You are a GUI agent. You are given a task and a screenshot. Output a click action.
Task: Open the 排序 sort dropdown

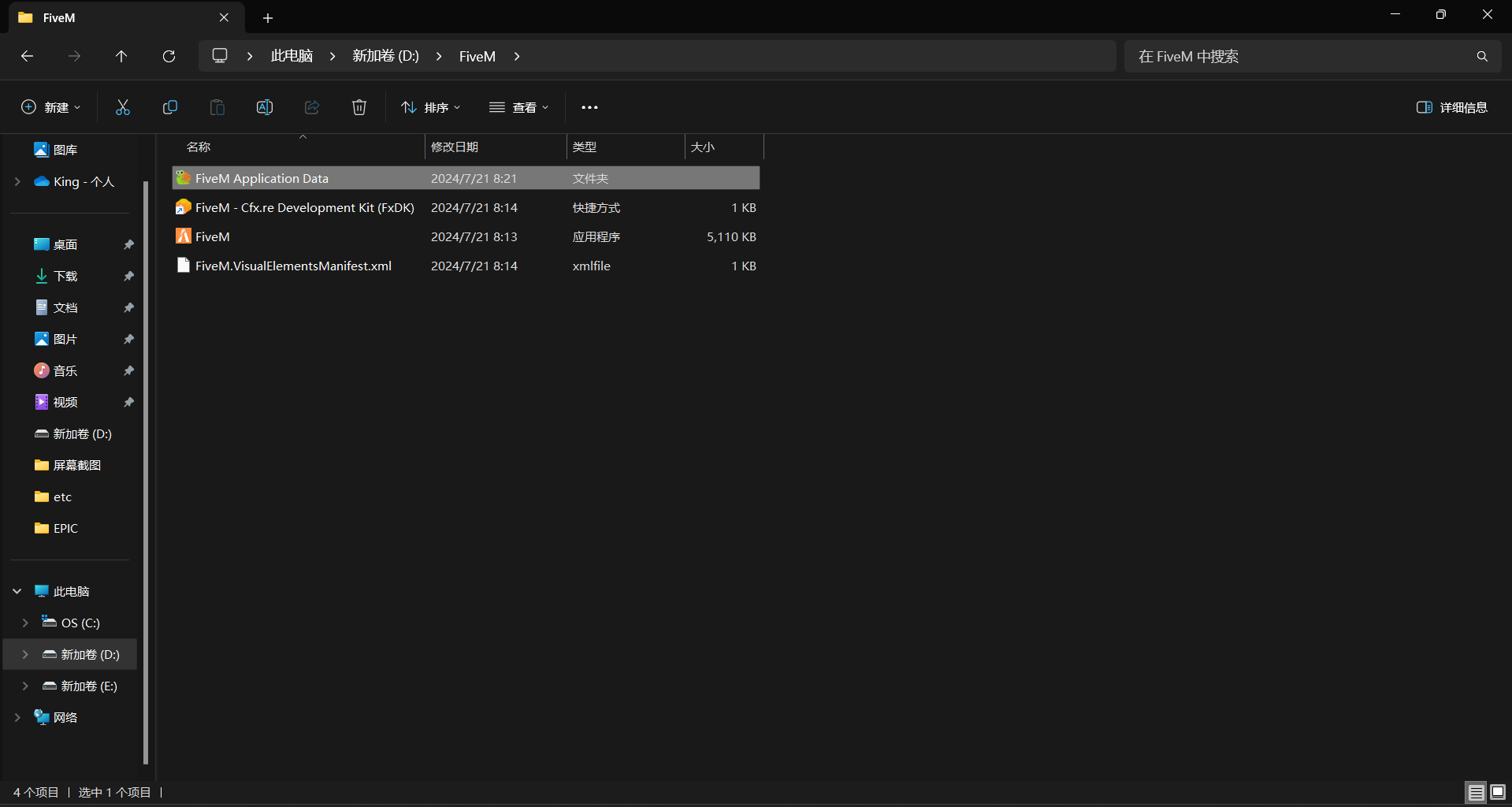[x=431, y=107]
